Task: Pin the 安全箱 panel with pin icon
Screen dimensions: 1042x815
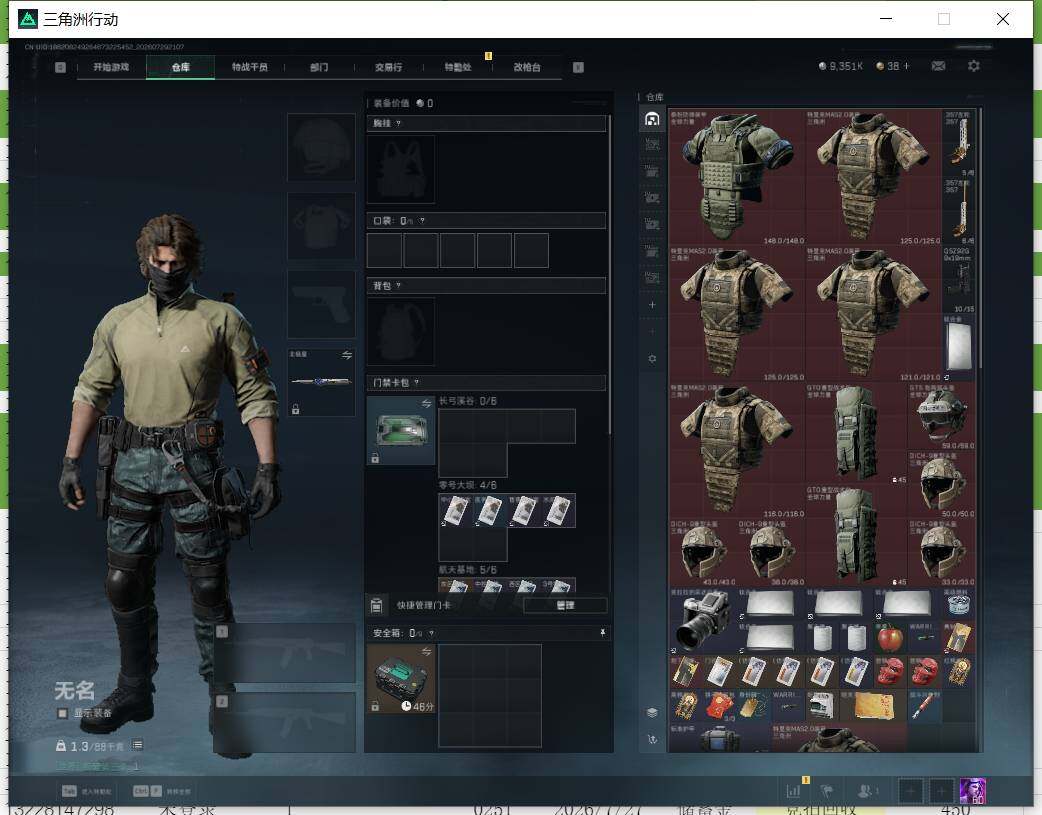Action: 602,633
